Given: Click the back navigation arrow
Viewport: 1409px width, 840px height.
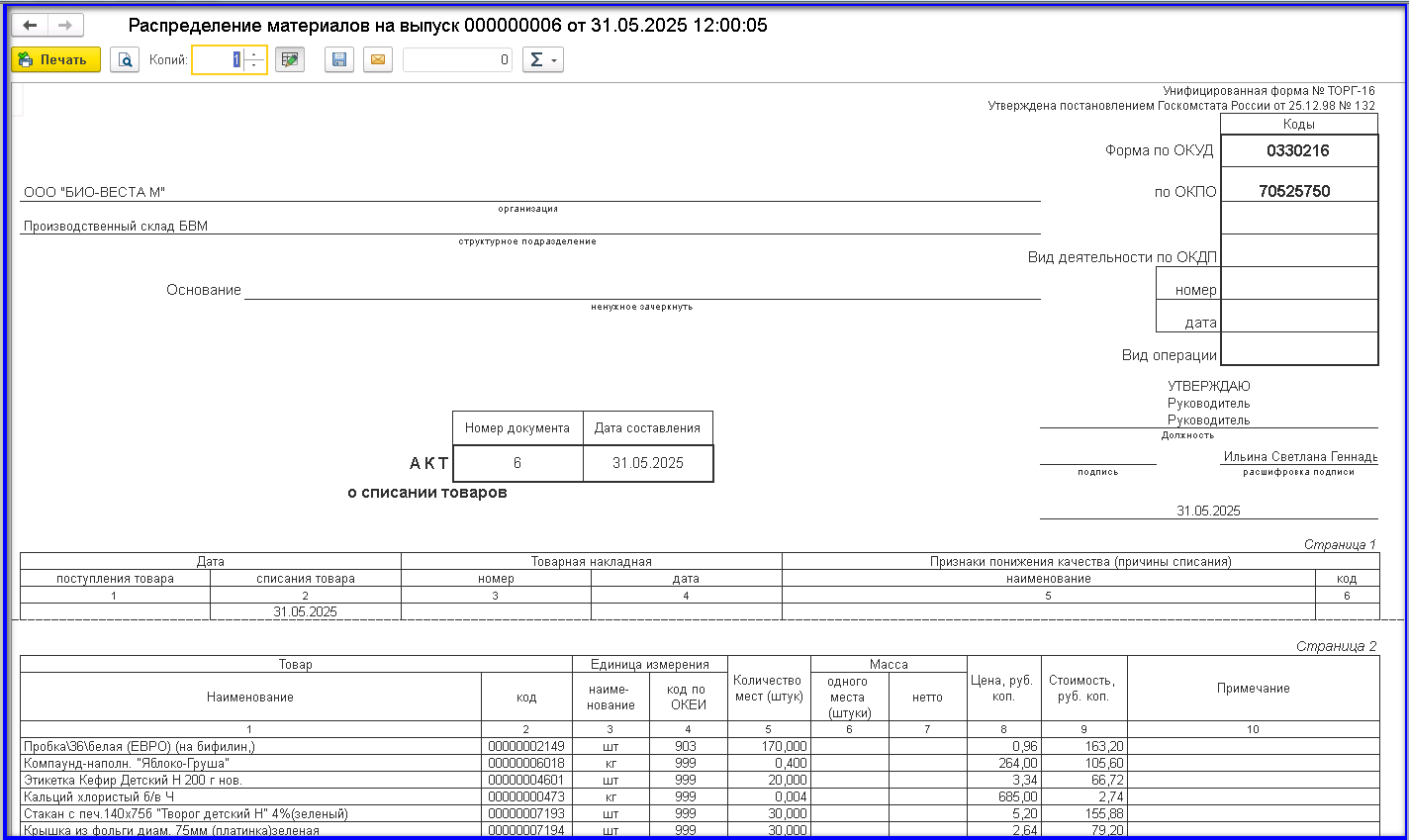Looking at the screenshot, I should click(30, 26).
